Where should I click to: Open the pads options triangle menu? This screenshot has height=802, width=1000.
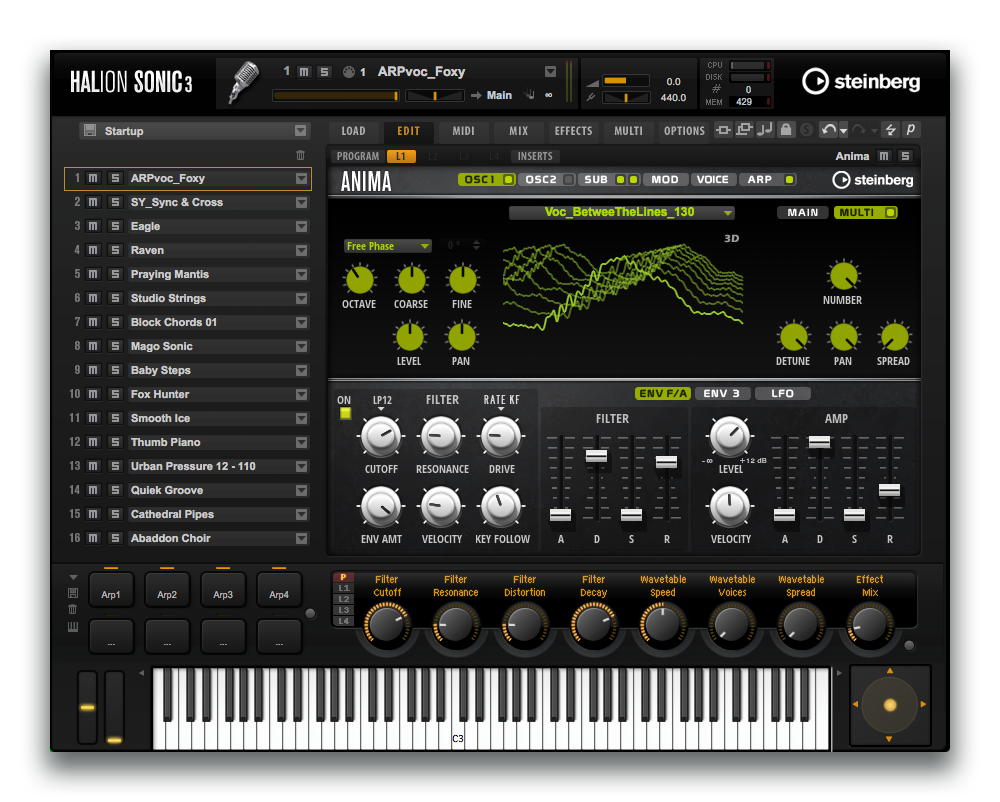click(x=73, y=577)
